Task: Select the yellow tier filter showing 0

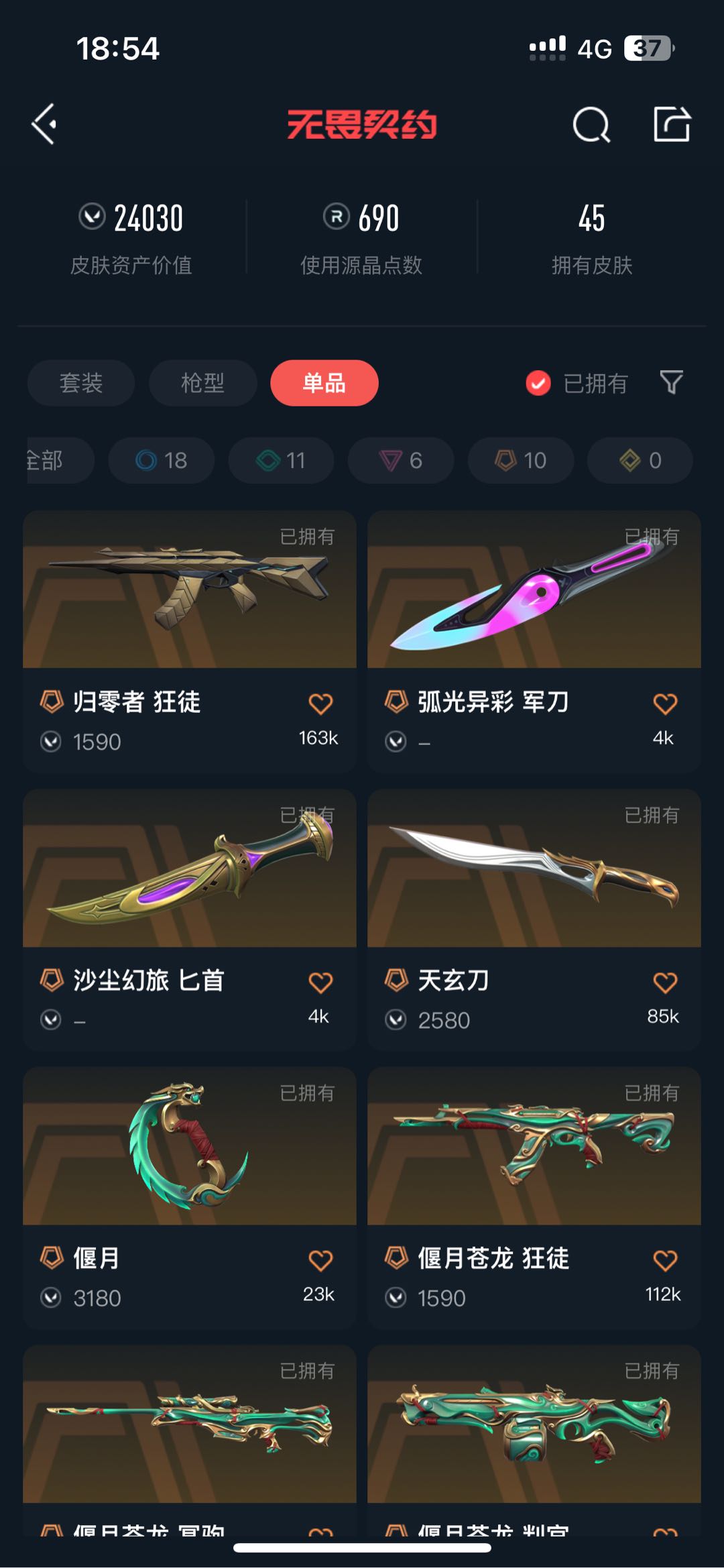Action: (640, 460)
